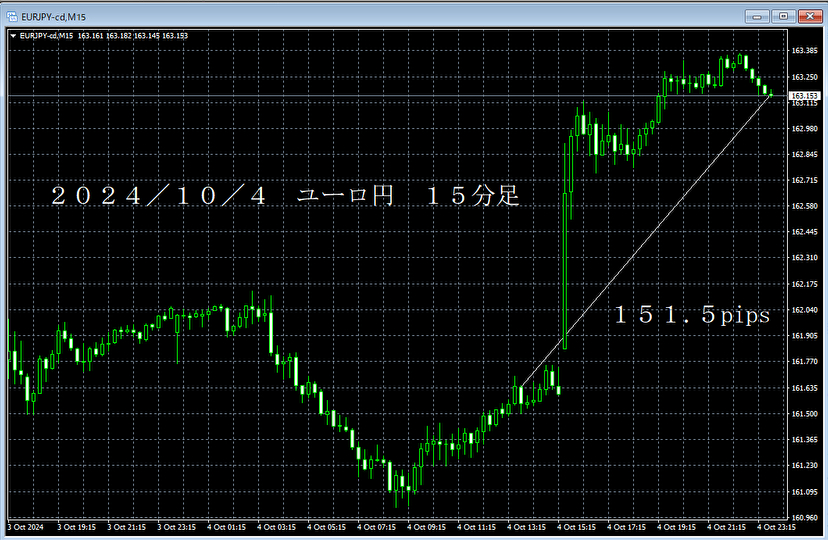Close the EURJPY-cd,M15 chart window
The width and height of the screenshot is (828, 540).
tap(810, 16)
